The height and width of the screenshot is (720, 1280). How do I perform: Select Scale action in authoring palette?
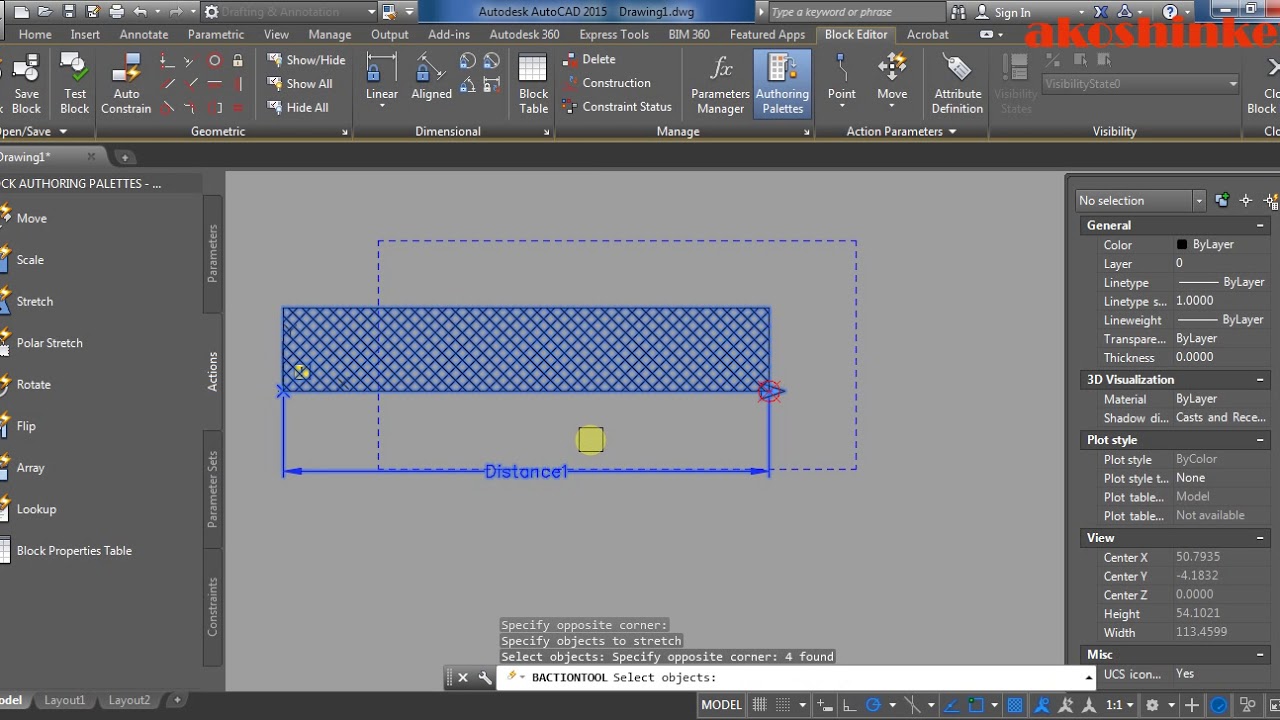click(x=24, y=260)
